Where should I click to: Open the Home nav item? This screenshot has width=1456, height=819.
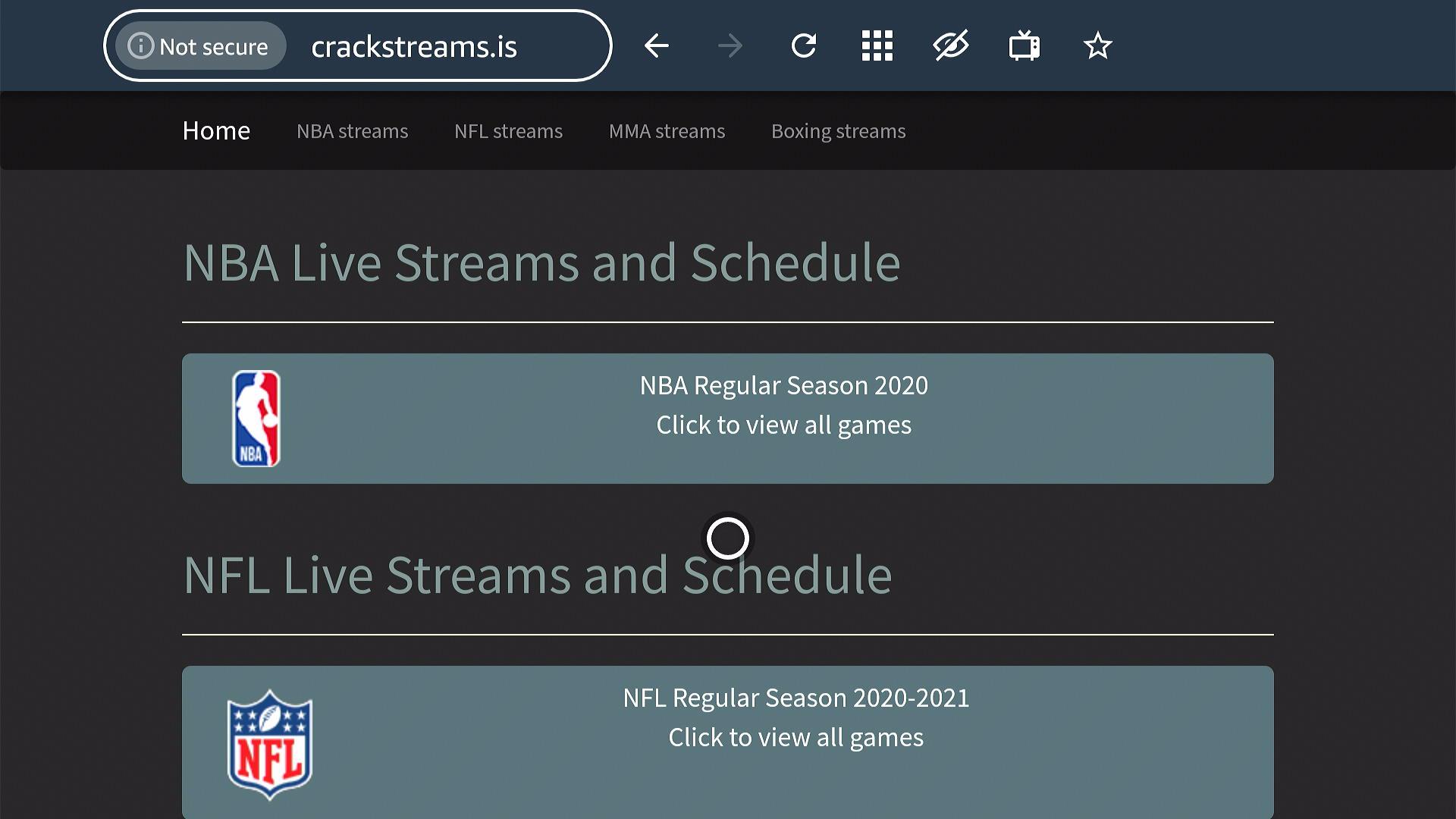pos(216,131)
